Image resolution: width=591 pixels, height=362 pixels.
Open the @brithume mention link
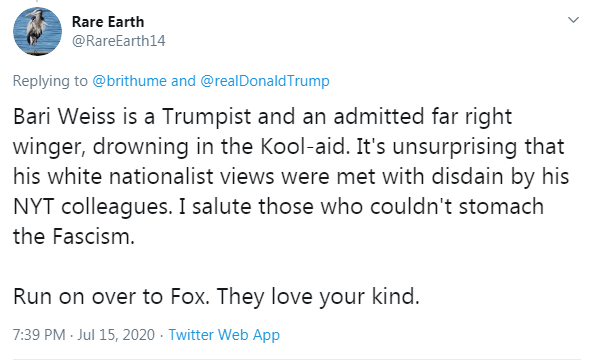129,81
